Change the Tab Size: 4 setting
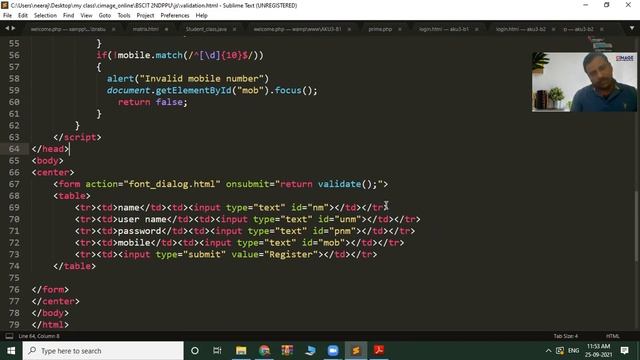 tap(566, 336)
